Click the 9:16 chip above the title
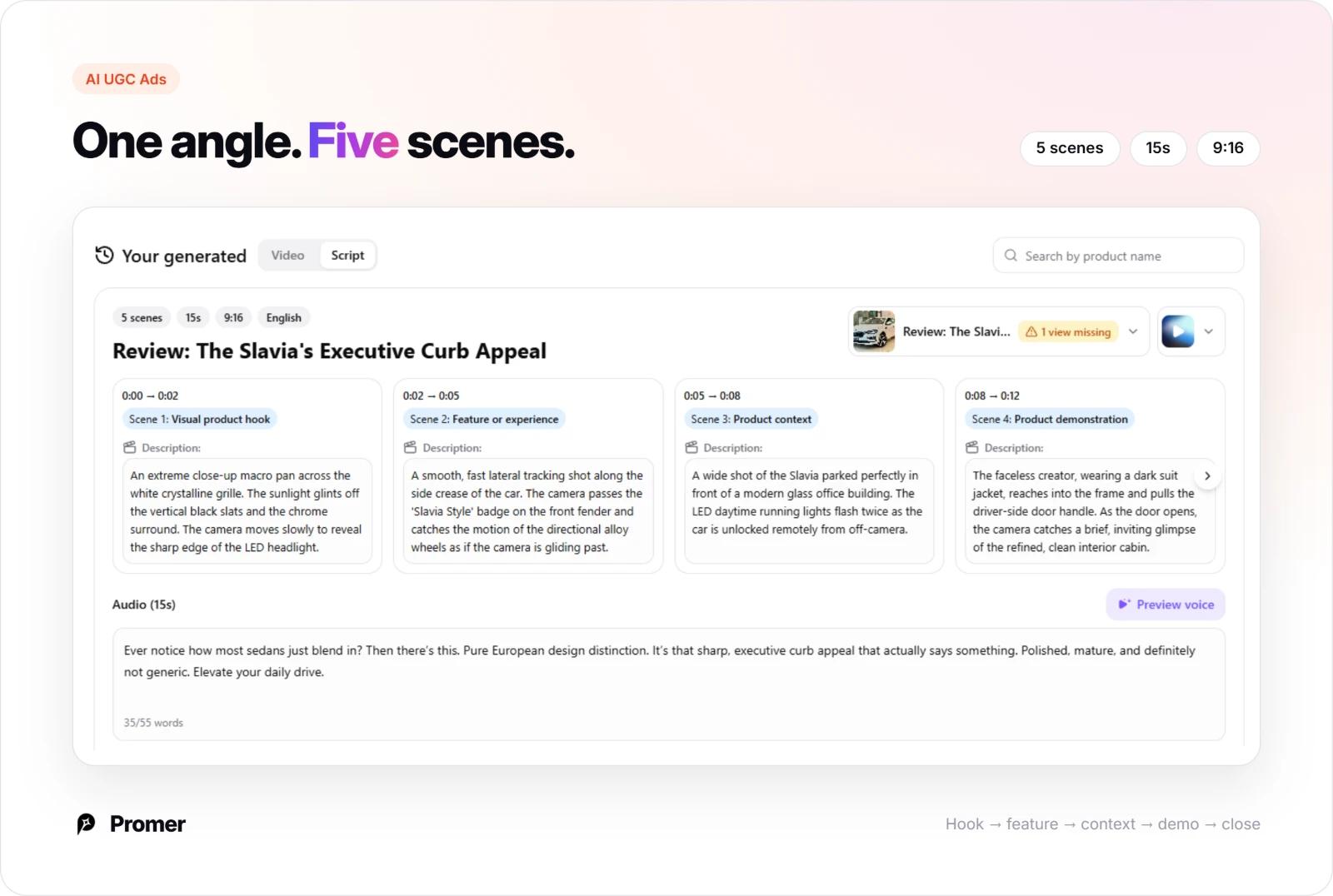The image size is (1333, 896). click(233, 317)
